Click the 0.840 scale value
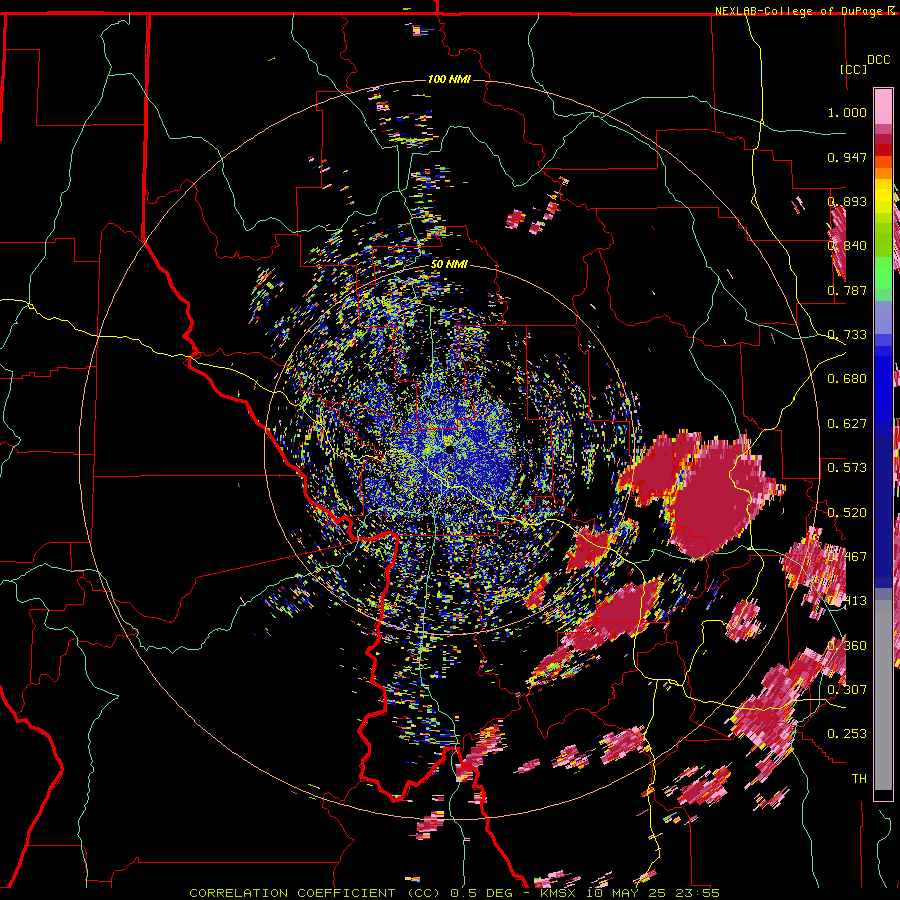This screenshot has width=900, height=900. tap(847, 246)
